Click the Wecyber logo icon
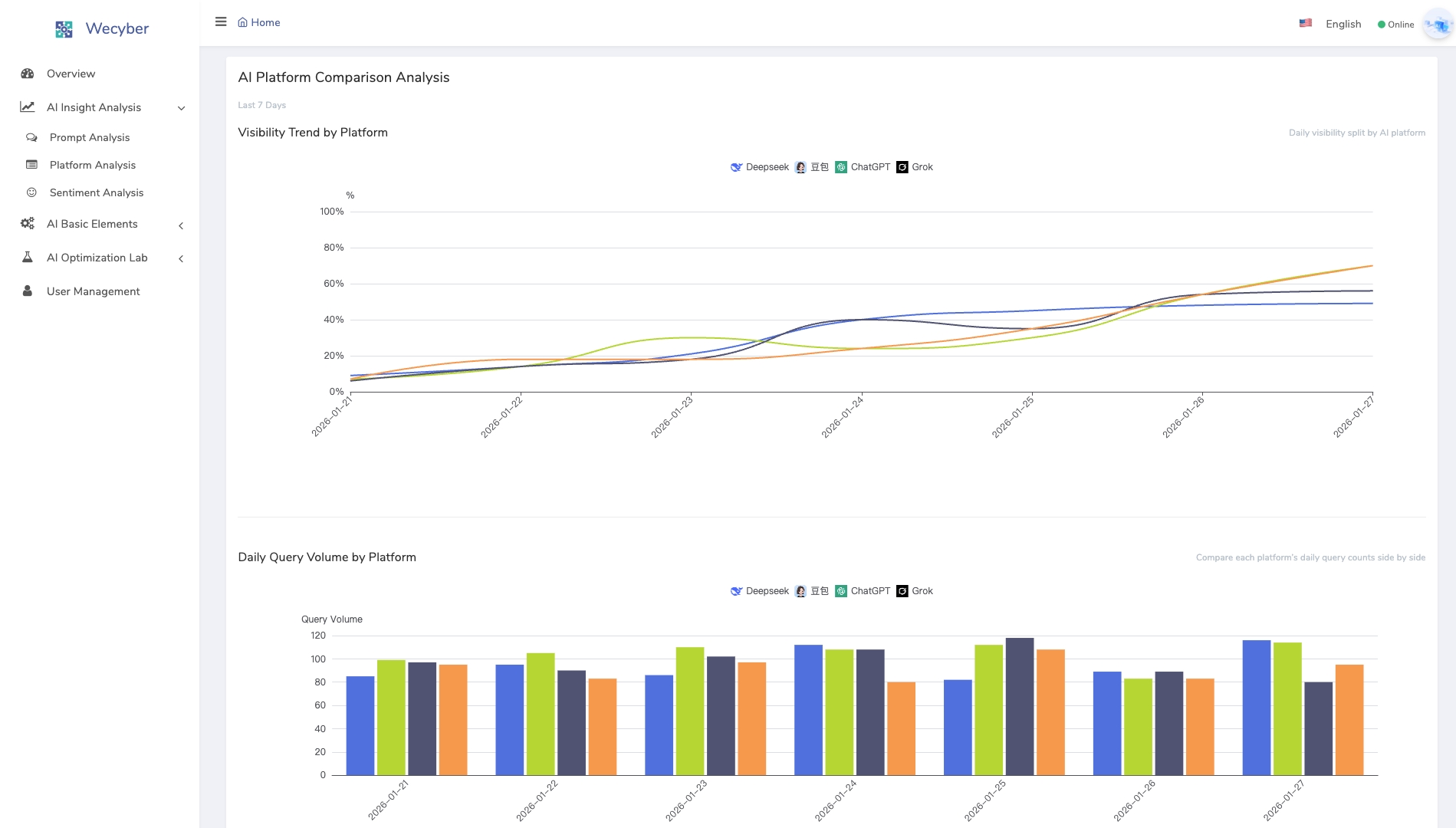Screen dimensions: 1456x828 (64, 29)
